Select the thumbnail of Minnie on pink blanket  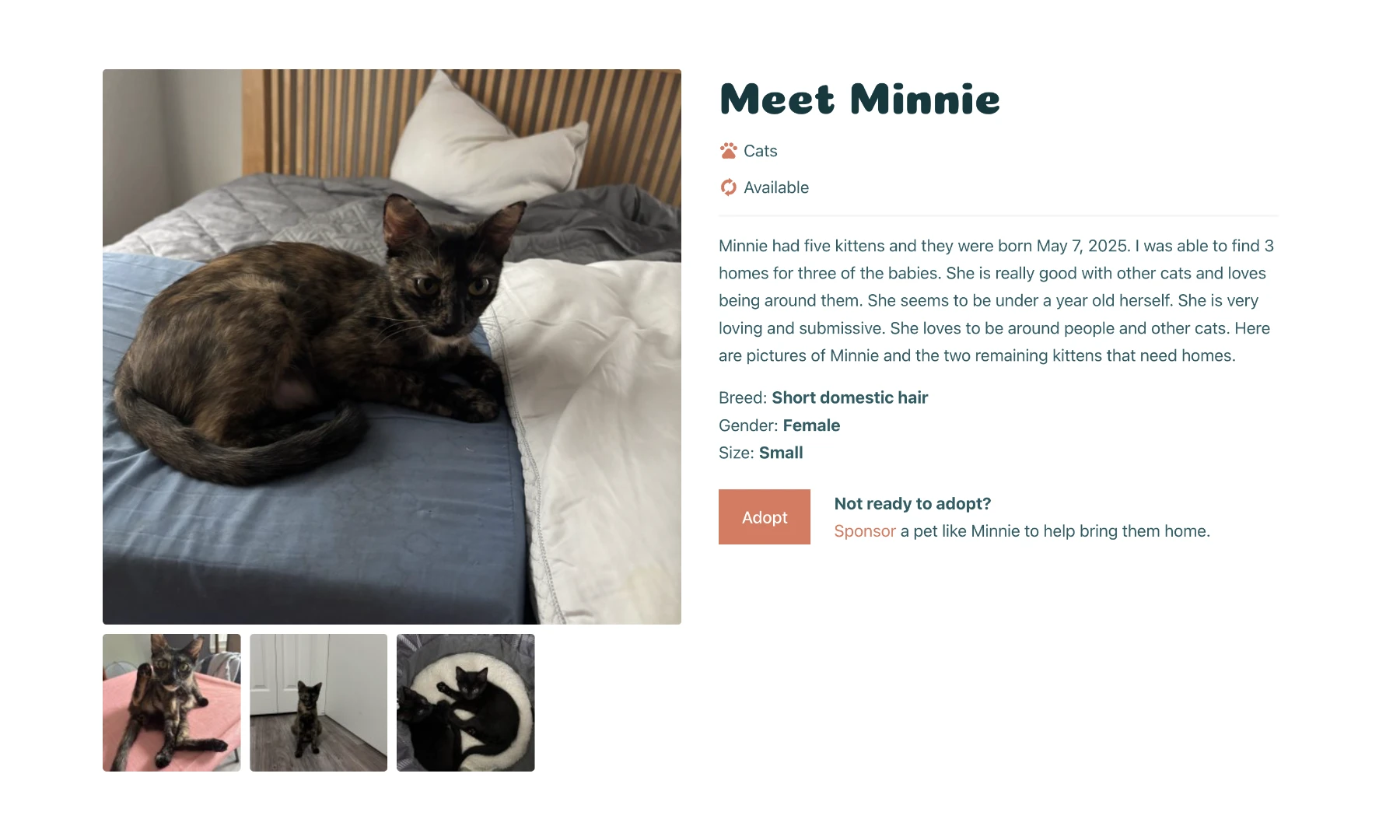tap(171, 702)
